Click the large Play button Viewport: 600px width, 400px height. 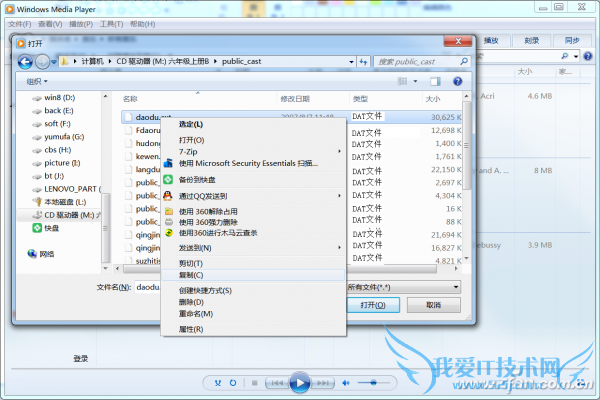tap(300, 382)
